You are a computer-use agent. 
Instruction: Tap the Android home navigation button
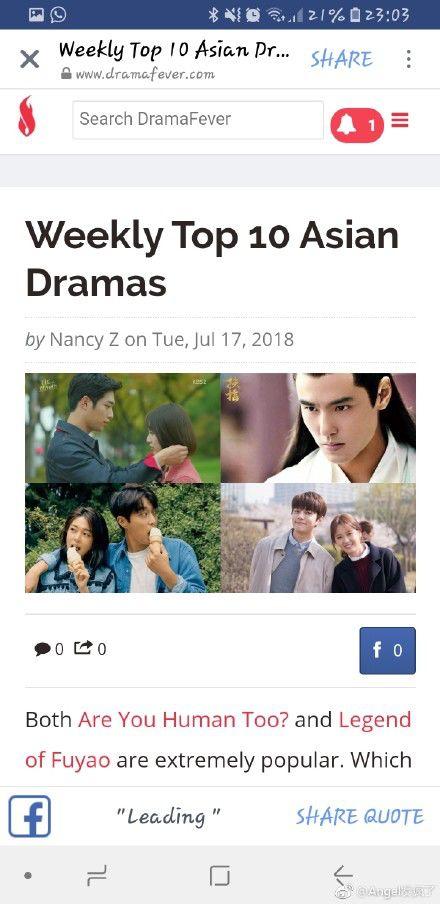click(220, 876)
